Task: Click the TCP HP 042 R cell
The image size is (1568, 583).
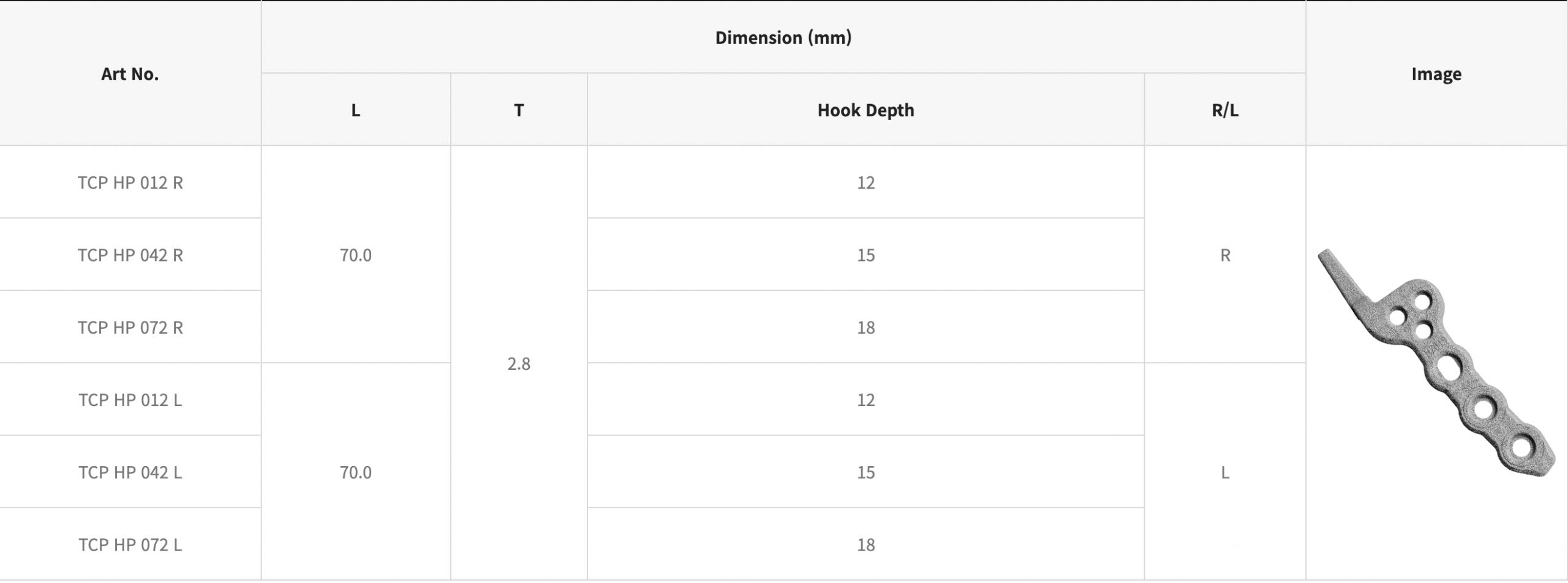Action: pos(130,255)
